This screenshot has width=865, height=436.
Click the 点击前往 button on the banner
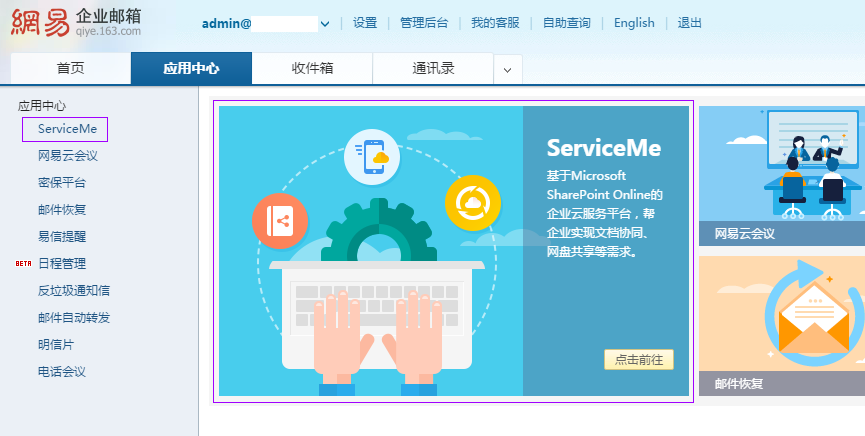pyautogui.click(x=639, y=359)
